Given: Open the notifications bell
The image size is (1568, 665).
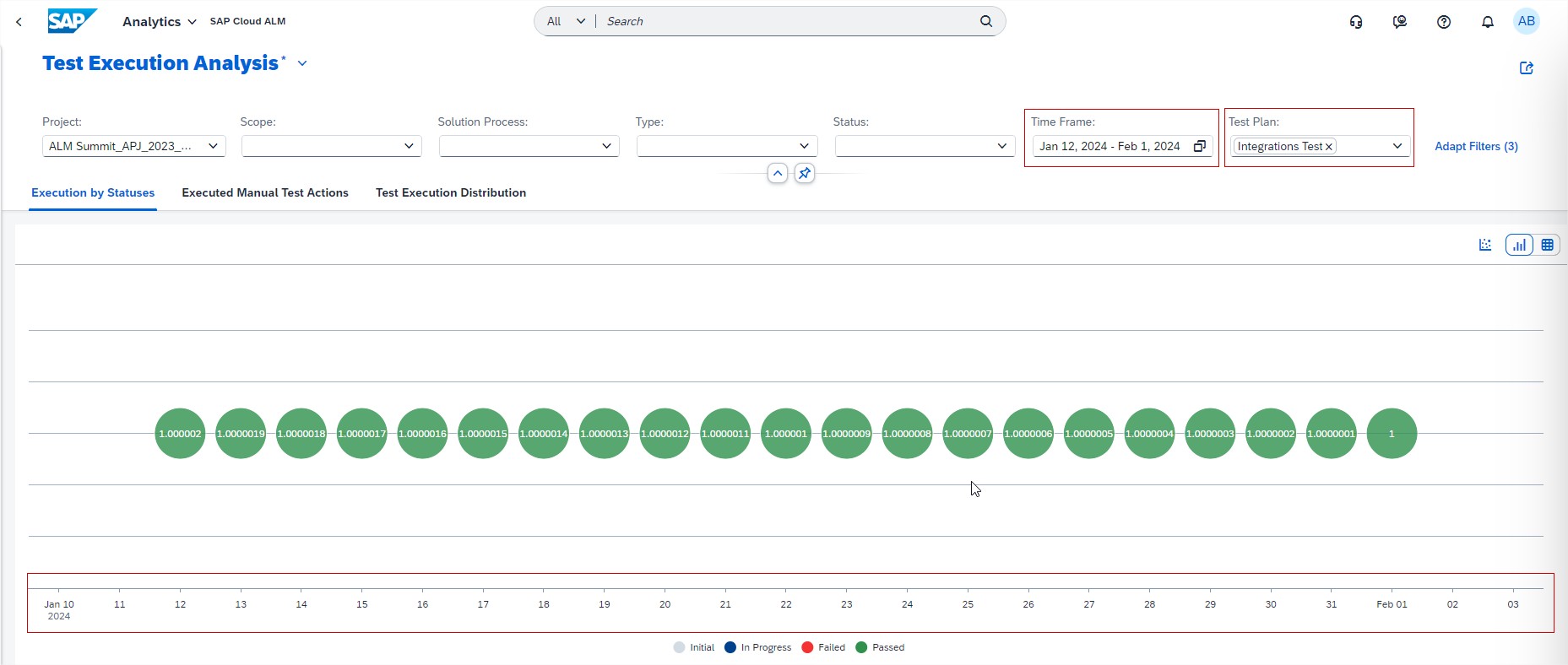Looking at the screenshot, I should 1488,22.
